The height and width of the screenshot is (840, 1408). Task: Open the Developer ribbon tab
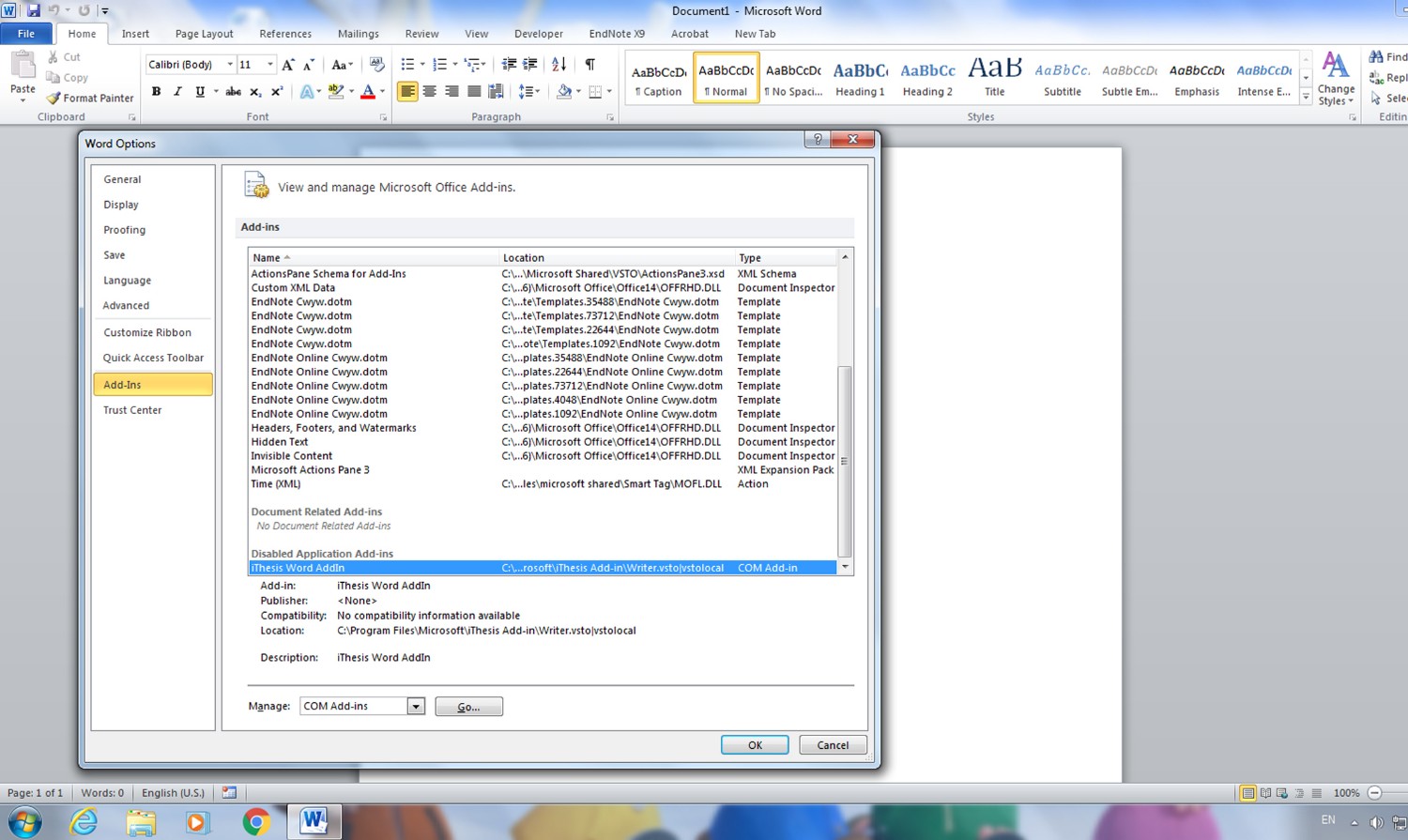[x=539, y=34]
